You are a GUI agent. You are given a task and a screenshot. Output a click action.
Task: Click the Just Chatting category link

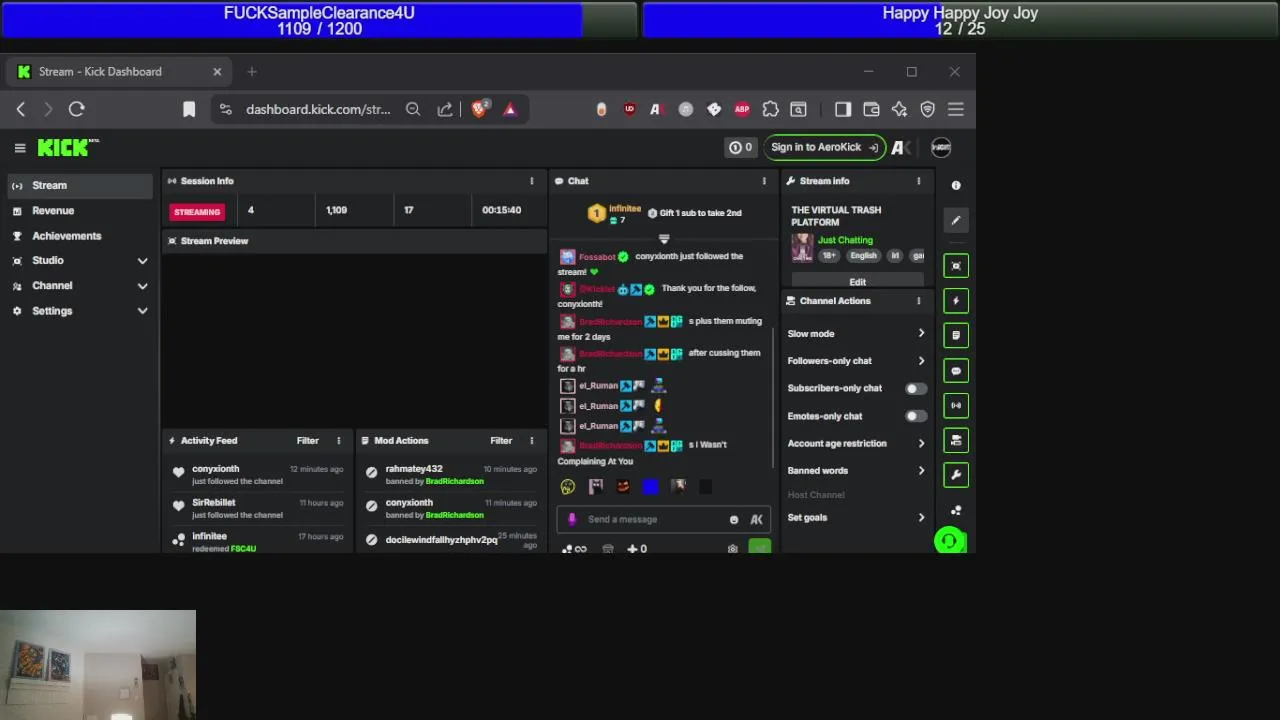[x=845, y=240]
